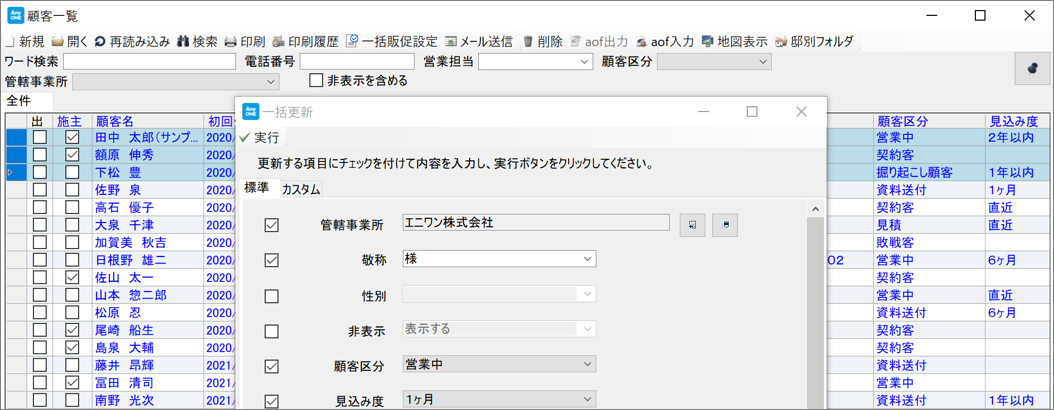Toggle 施主 checkbox for 田中 太郎 row

72,136
